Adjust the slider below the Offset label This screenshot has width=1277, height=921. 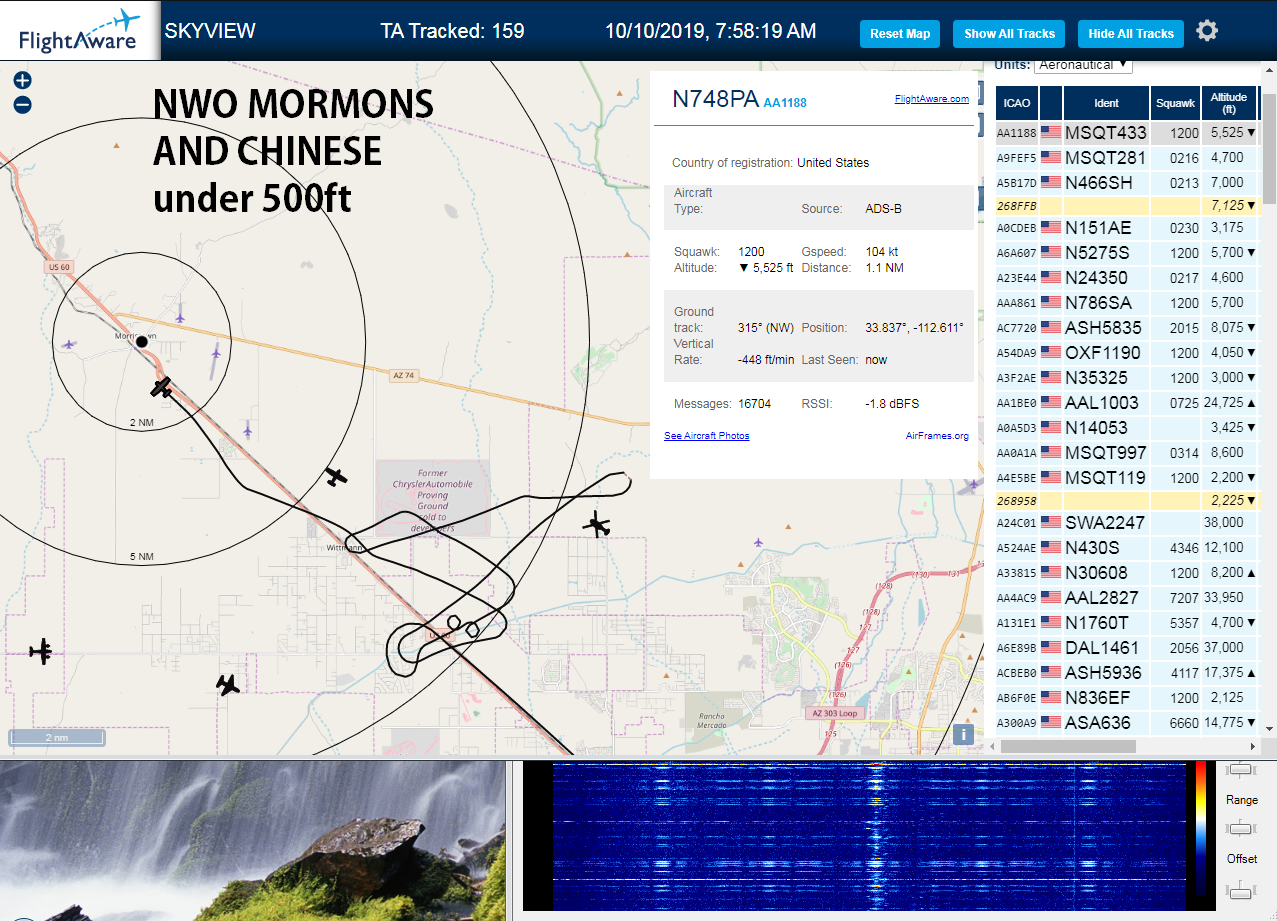pos(1241,888)
